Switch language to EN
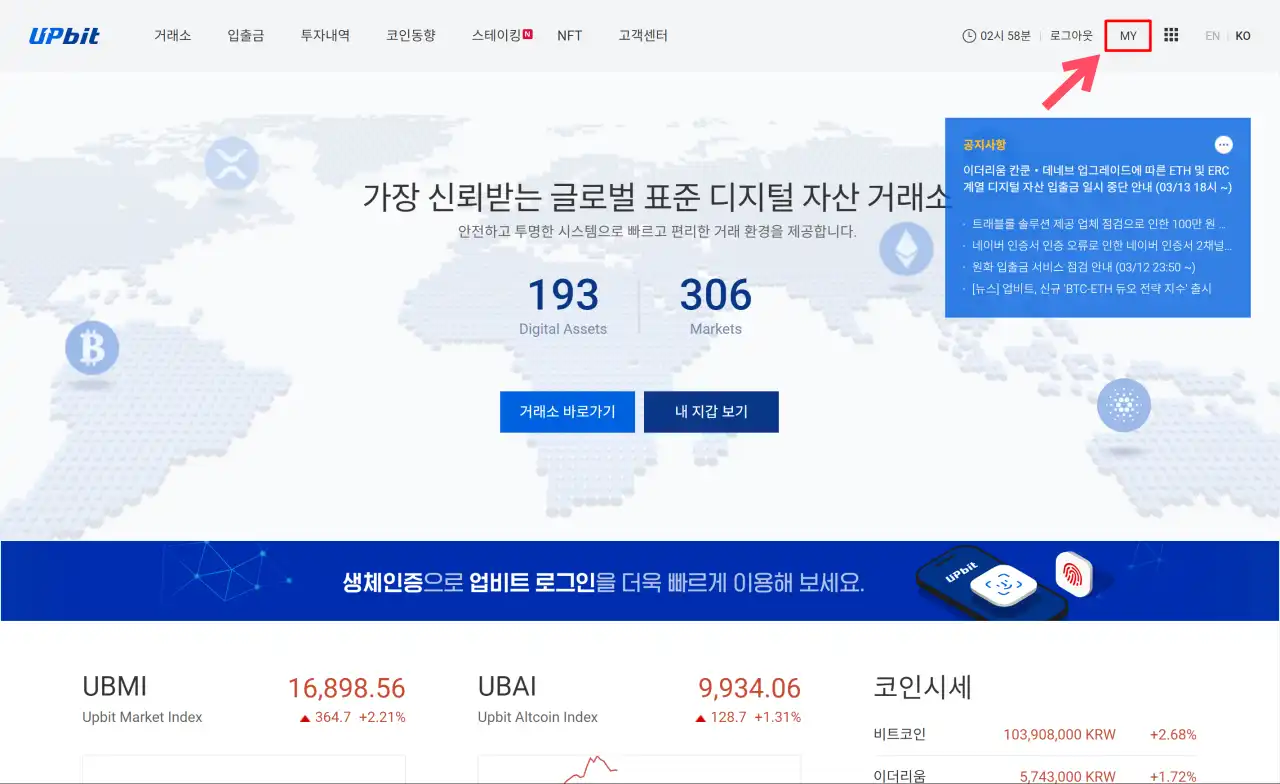The height and width of the screenshot is (784, 1280). coord(1212,36)
